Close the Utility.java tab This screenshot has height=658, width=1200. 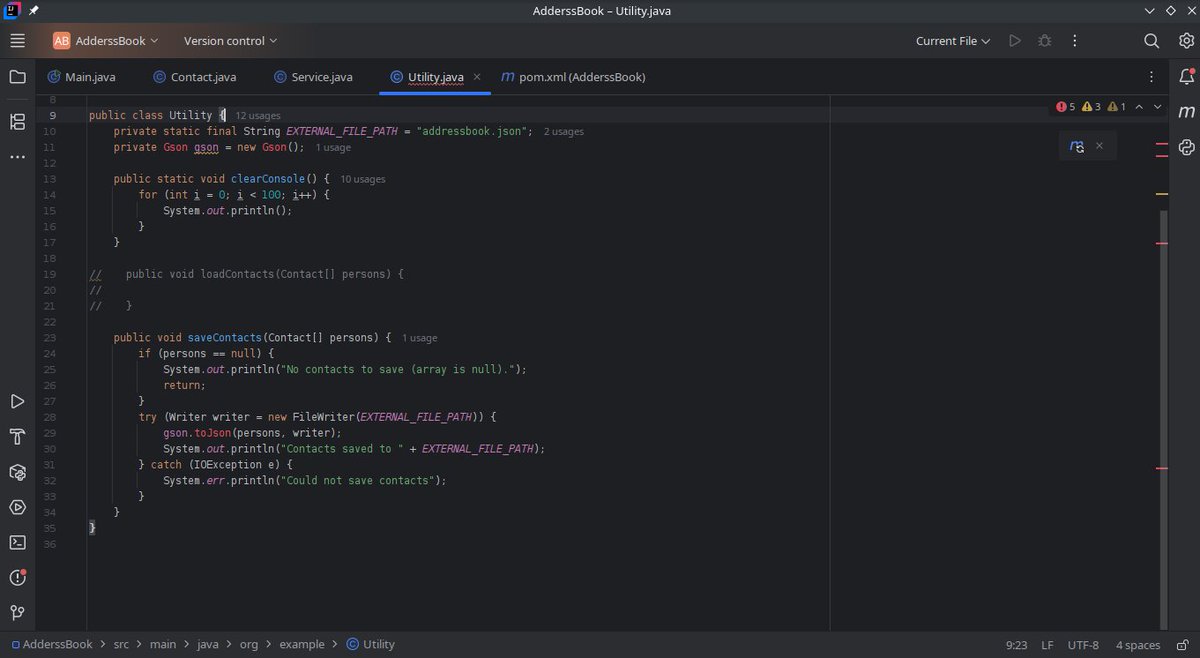[477, 77]
